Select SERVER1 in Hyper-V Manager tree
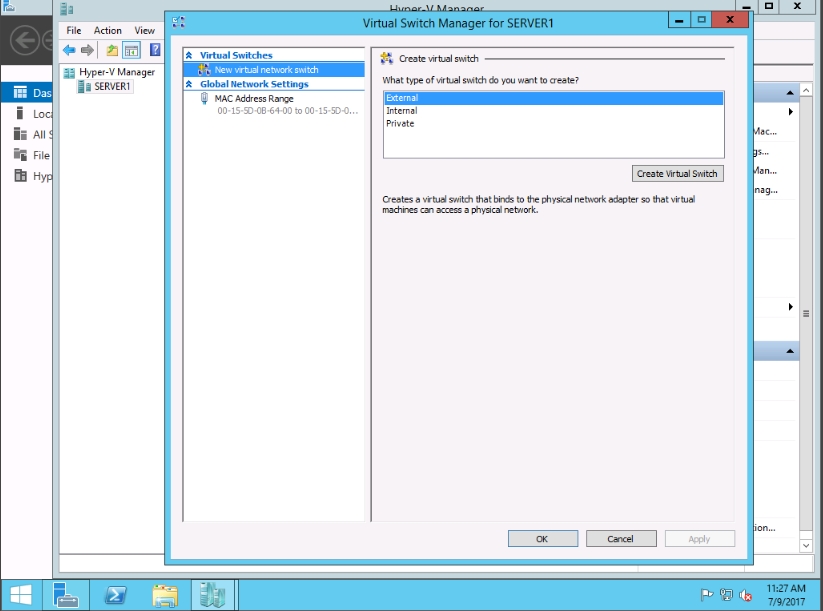Screen dimensions: 823x611 pos(111,87)
